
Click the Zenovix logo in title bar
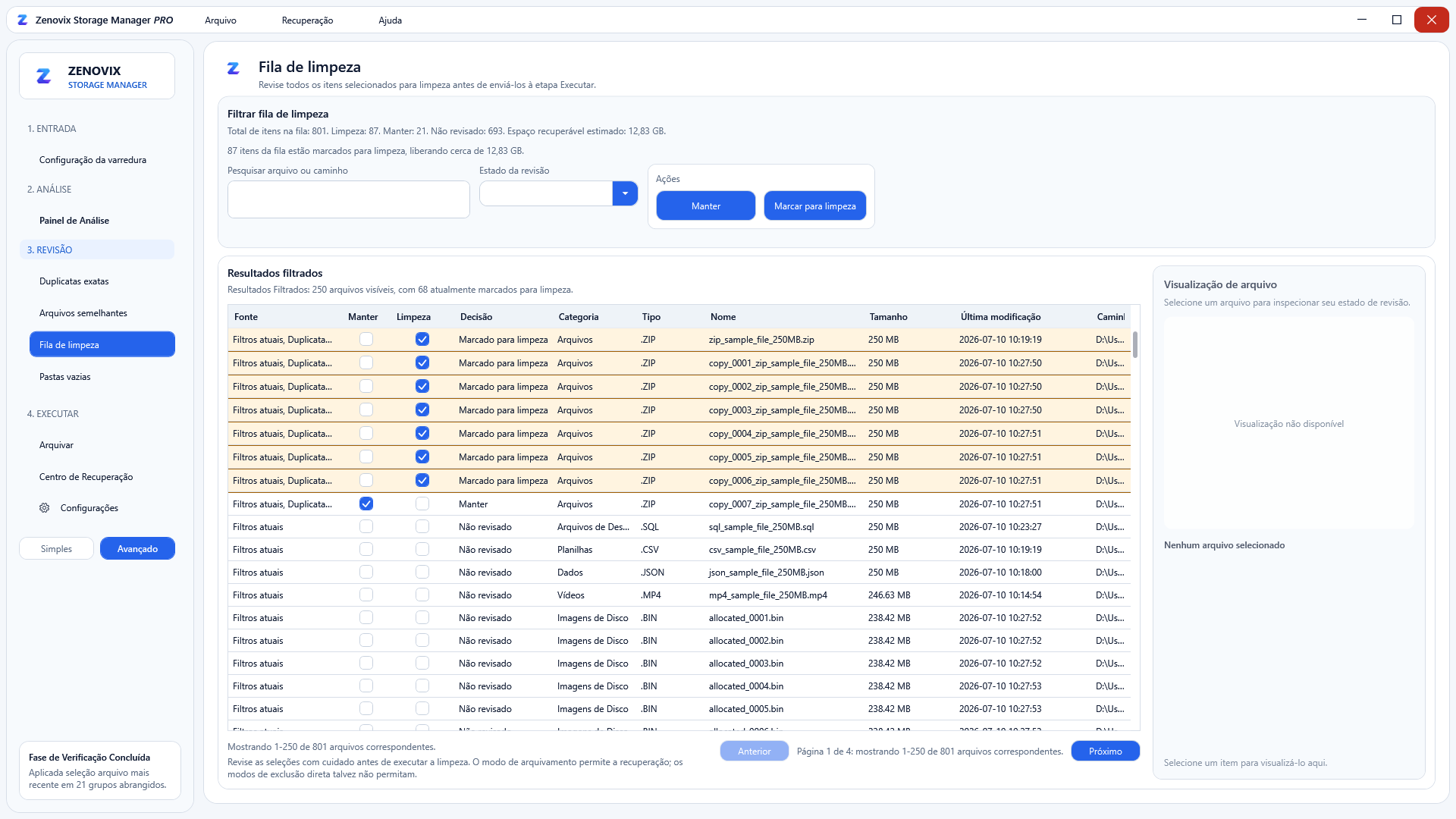(23, 20)
